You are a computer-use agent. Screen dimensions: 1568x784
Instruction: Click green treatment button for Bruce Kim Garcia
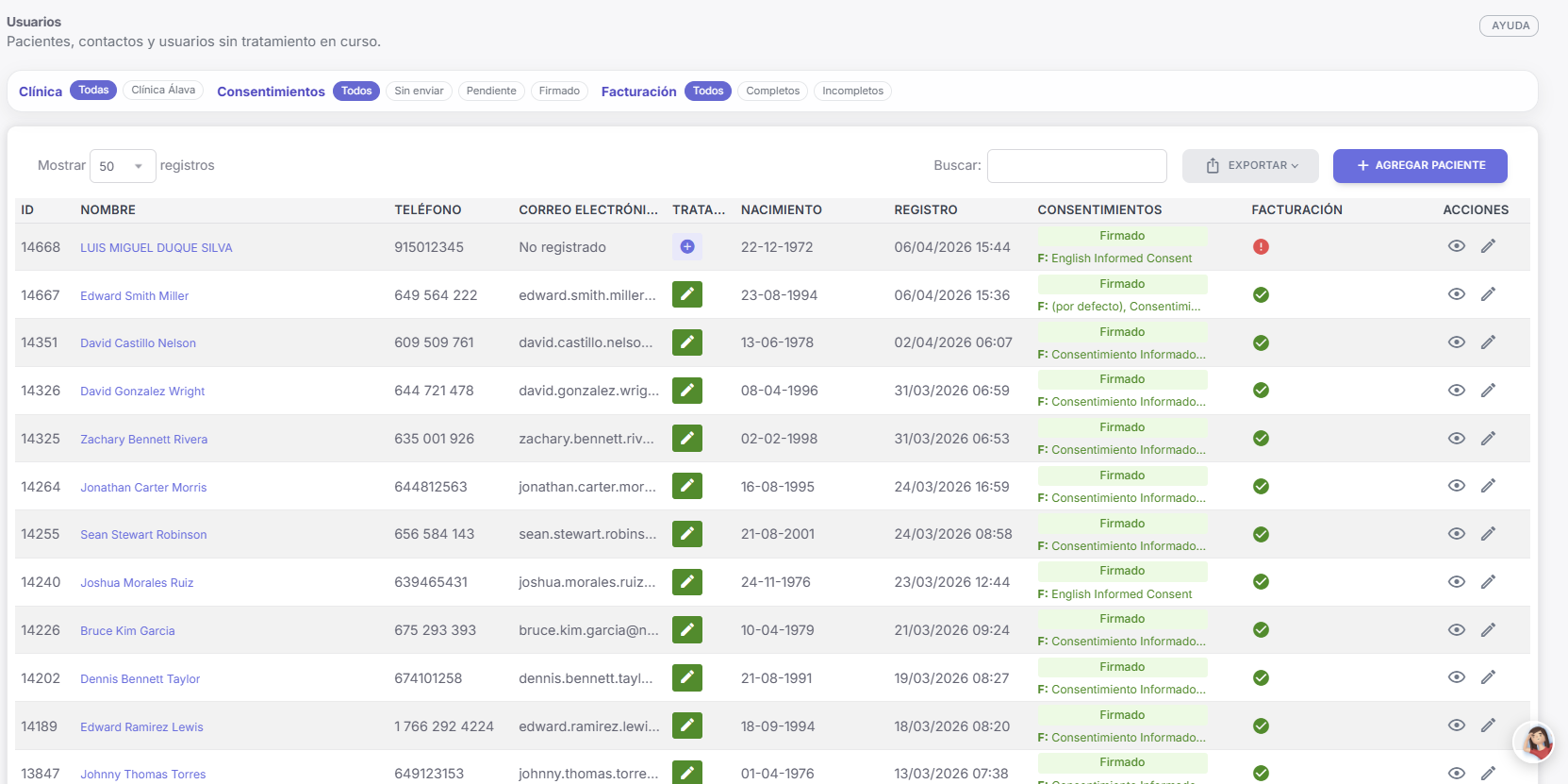687,630
